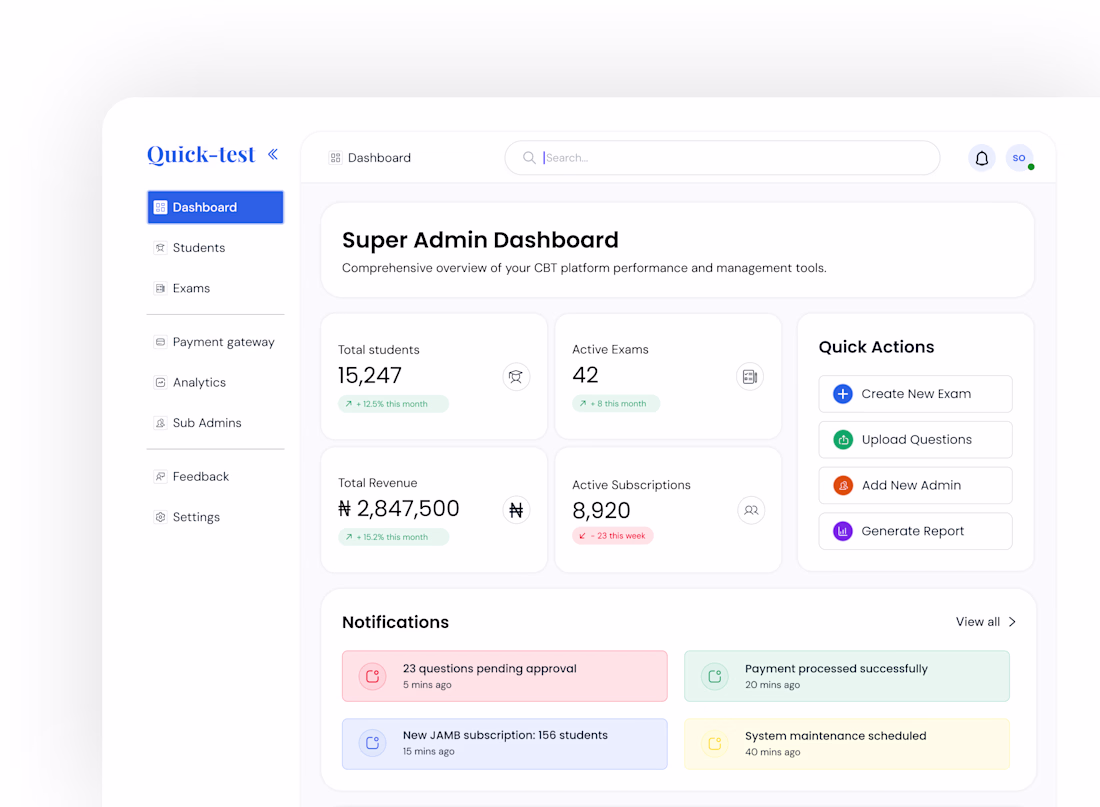Open the Dashboard menu item

pyautogui.click(x=215, y=207)
